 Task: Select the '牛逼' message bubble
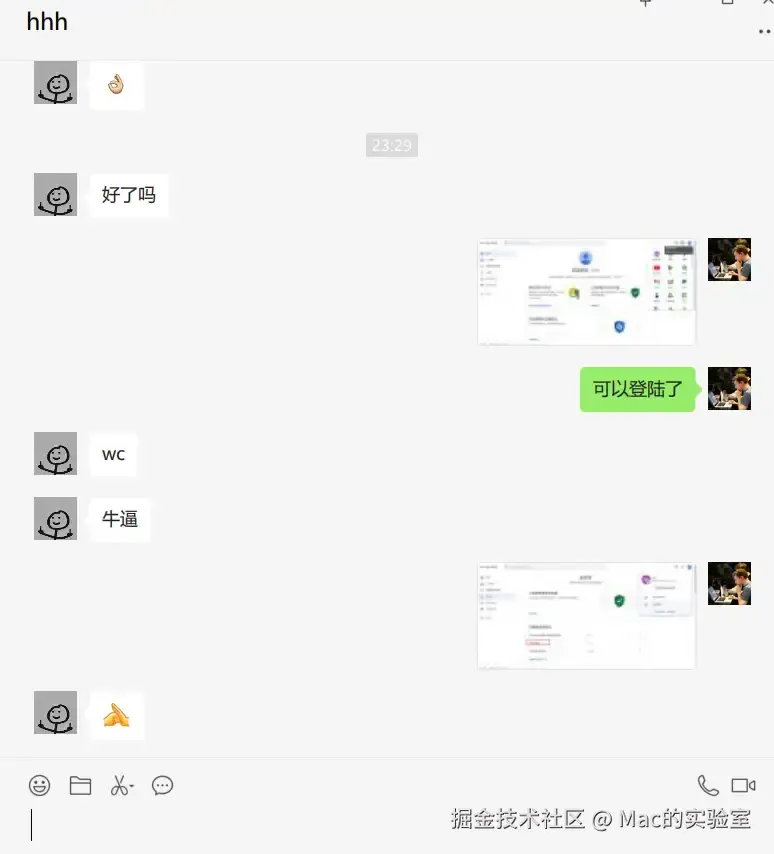[120, 518]
